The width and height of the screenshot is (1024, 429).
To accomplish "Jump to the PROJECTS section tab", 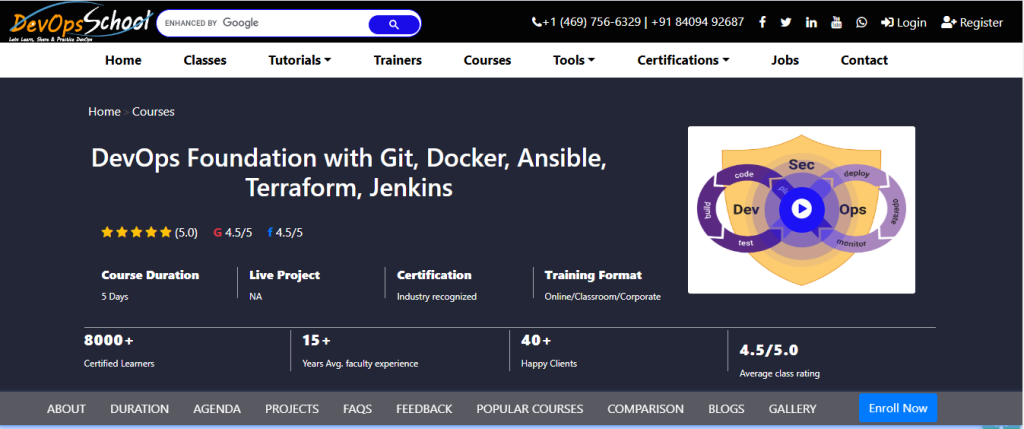I will [292, 409].
